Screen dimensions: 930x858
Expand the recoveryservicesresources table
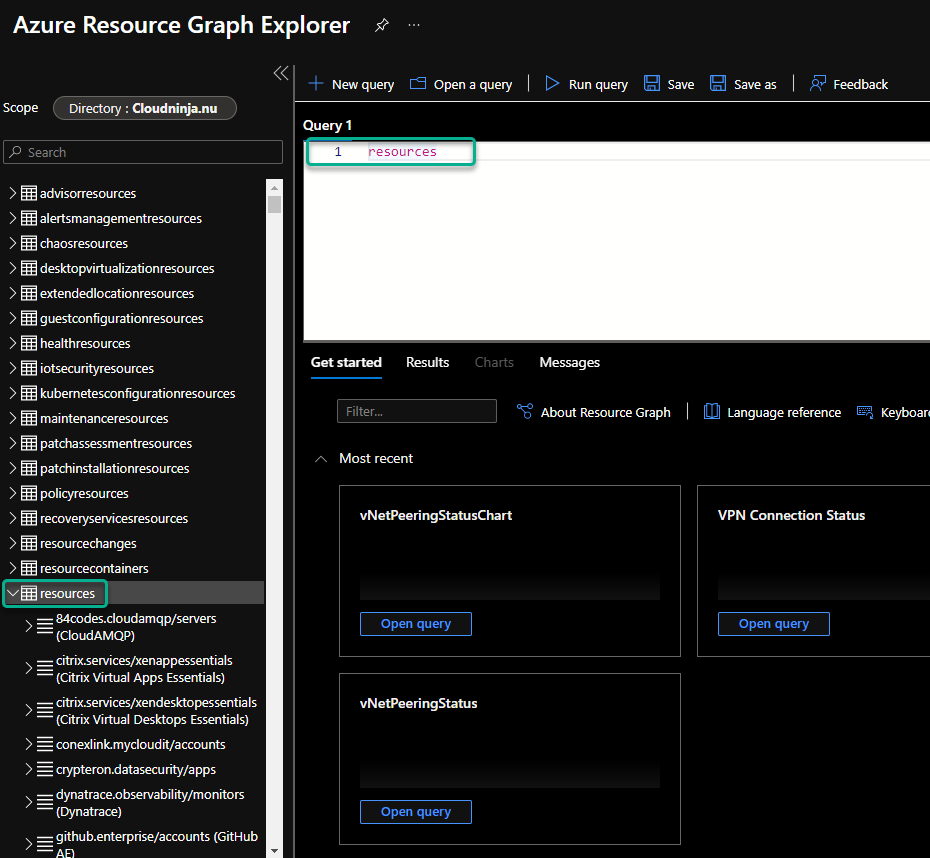12,518
